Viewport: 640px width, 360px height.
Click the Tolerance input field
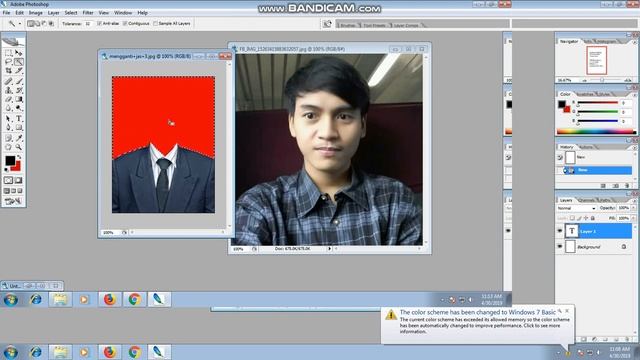[x=89, y=24]
